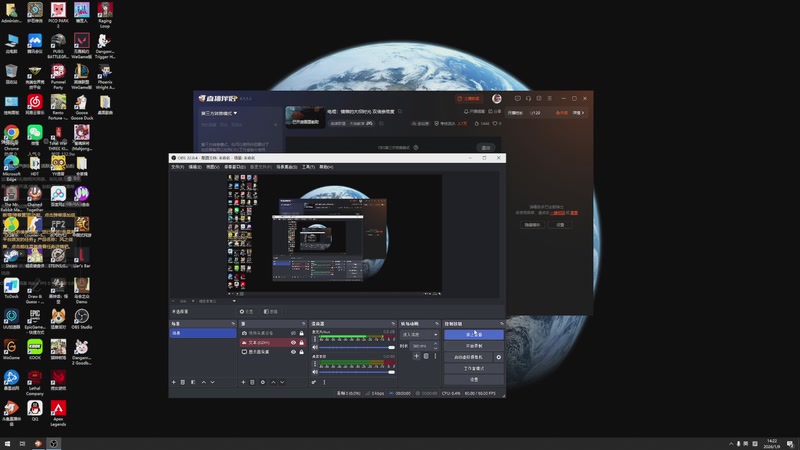Screen dimensions: 800x450
Task: Remove transition with Scene Transitions trash icon
Action: 426,356
